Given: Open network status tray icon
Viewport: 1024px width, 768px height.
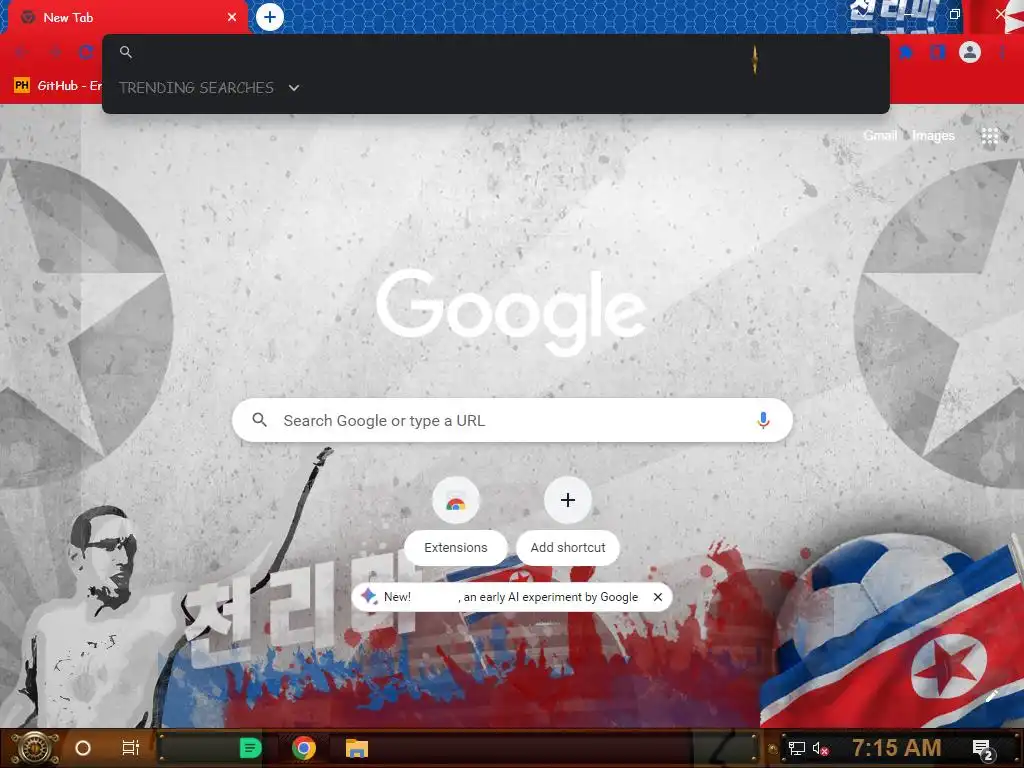Looking at the screenshot, I should coord(797,748).
